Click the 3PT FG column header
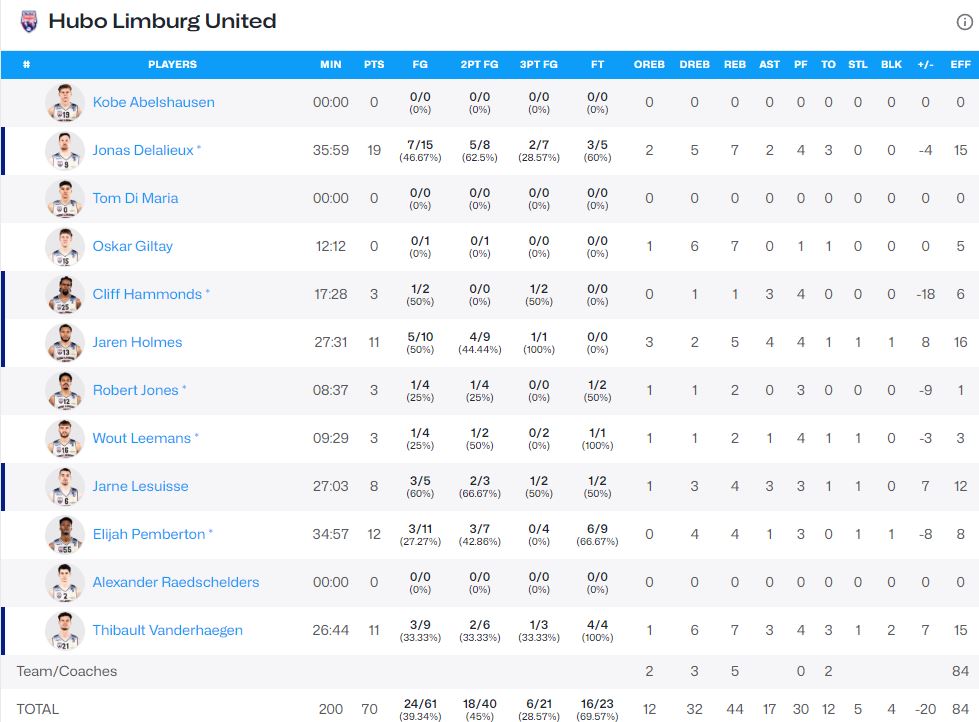The image size is (979, 722). (x=538, y=64)
